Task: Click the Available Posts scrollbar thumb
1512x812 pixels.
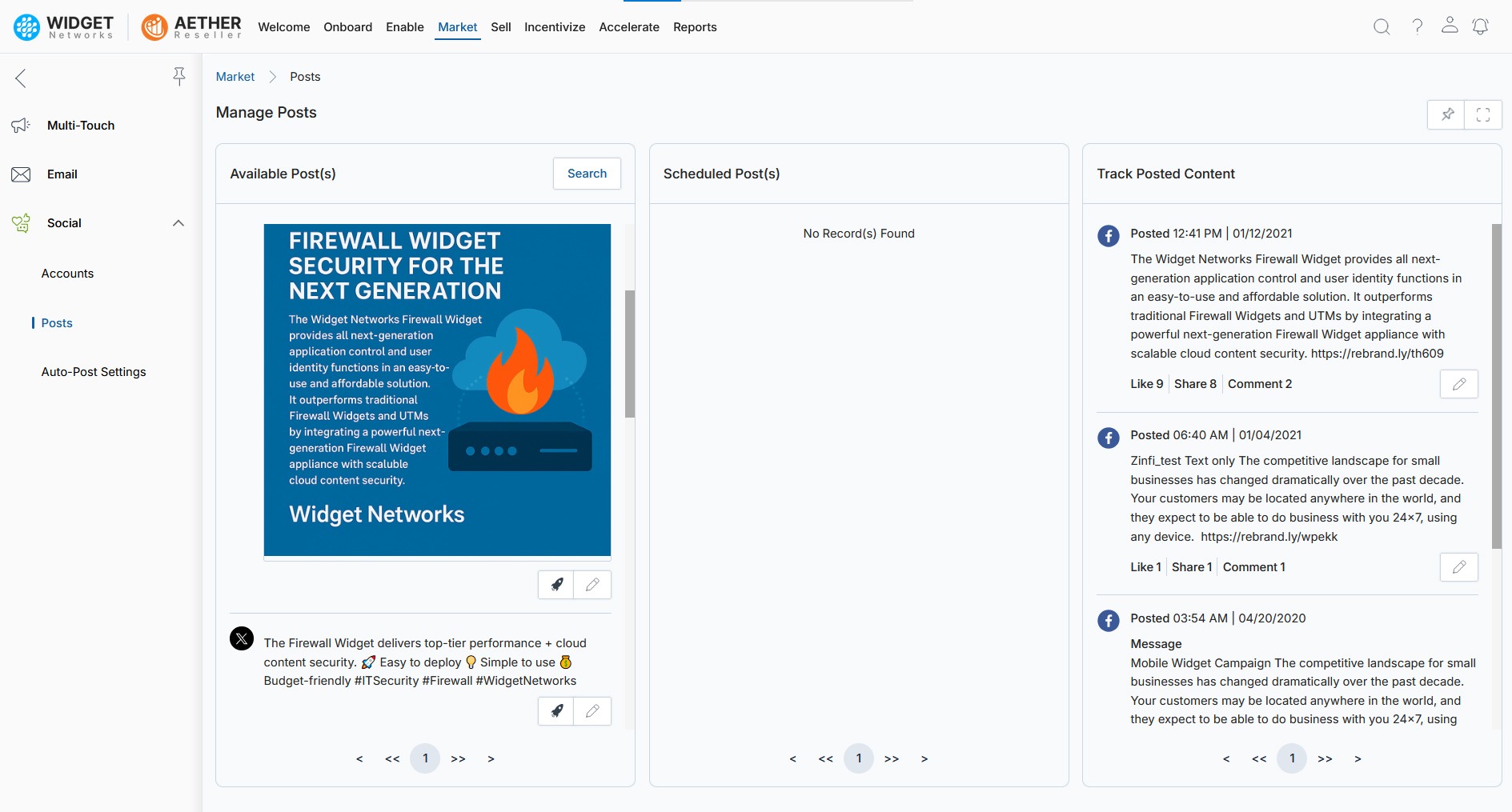Action: [630, 354]
